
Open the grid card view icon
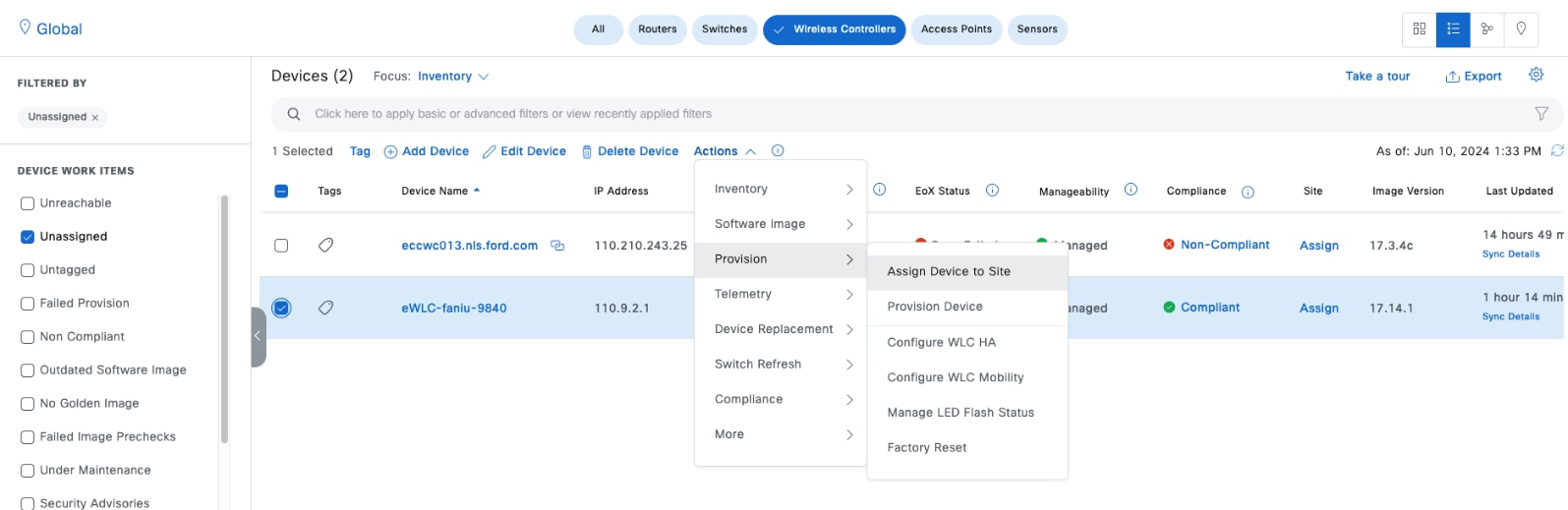coord(1419,29)
